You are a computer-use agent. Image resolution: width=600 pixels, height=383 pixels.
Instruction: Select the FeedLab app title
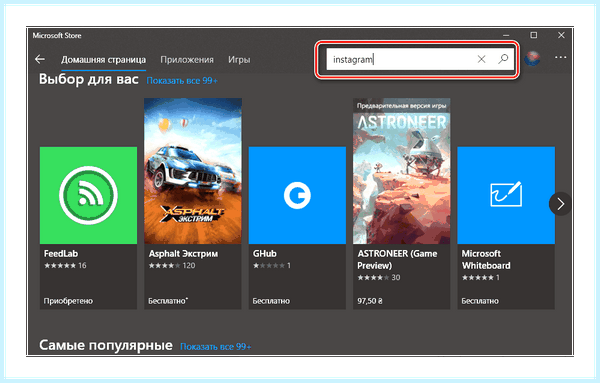[61, 254]
